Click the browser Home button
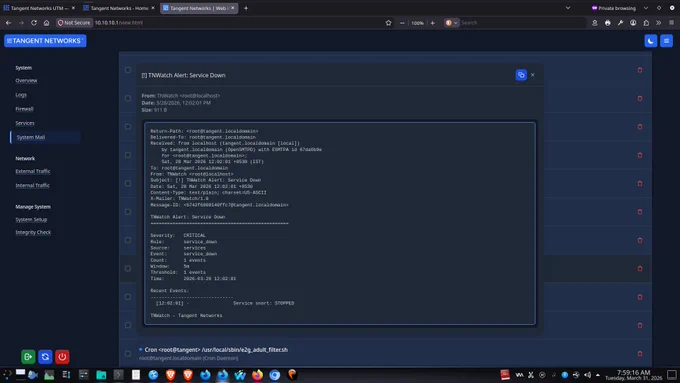The width and height of the screenshot is (680, 383). (46, 23)
